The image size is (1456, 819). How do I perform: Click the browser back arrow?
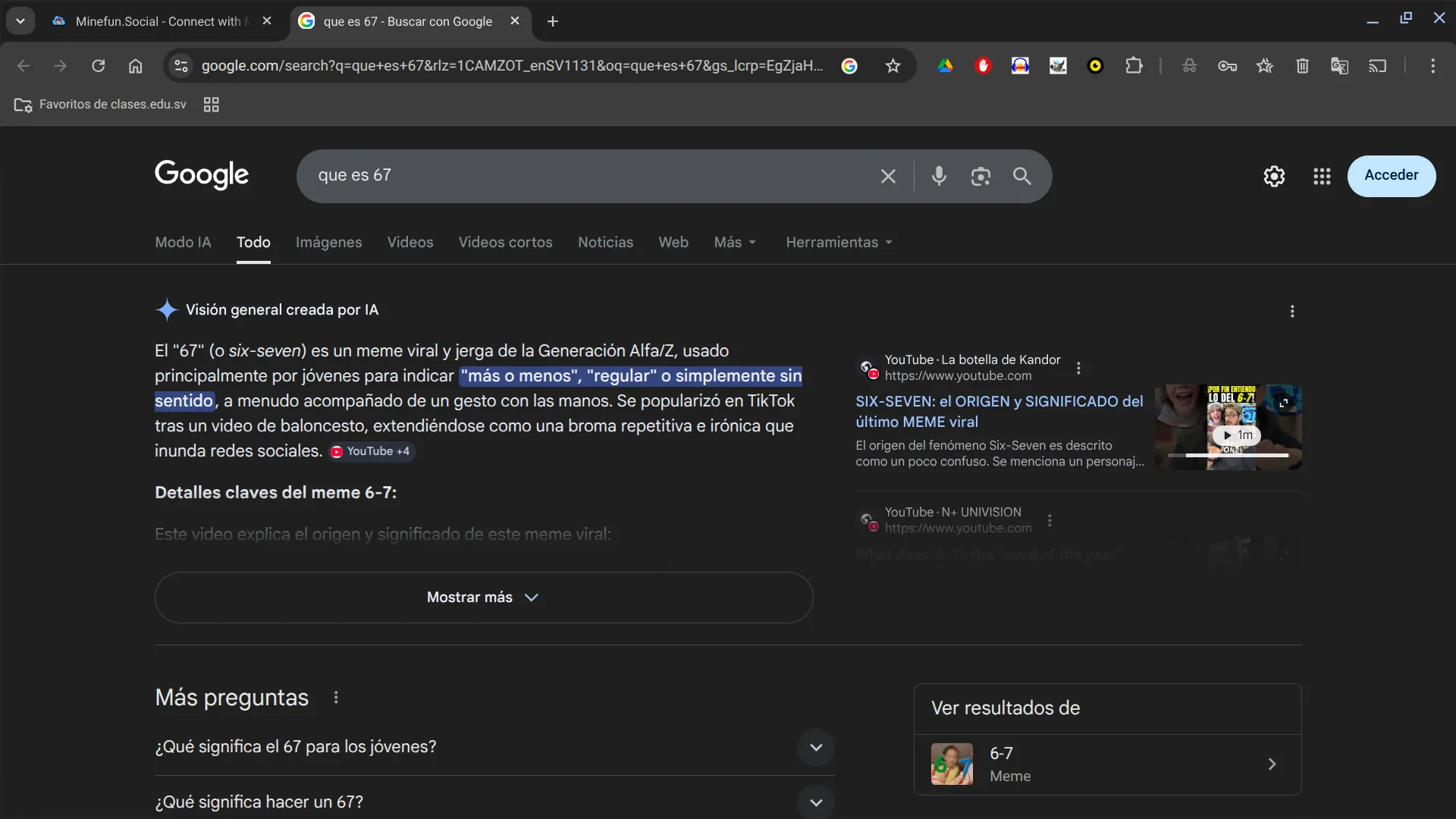[24, 66]
